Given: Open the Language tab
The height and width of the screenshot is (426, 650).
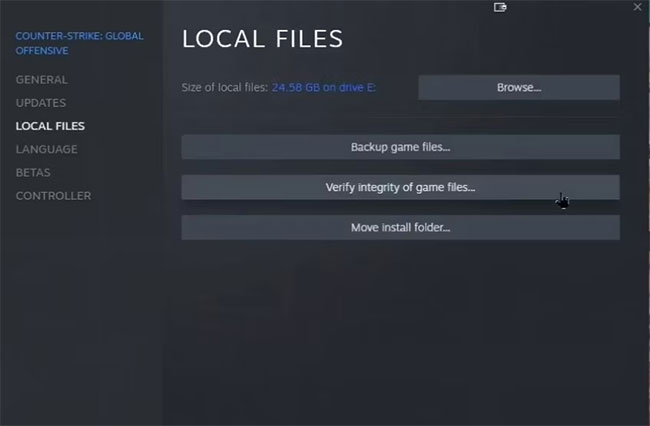Looking at the screenshot, I should [46, 149].
